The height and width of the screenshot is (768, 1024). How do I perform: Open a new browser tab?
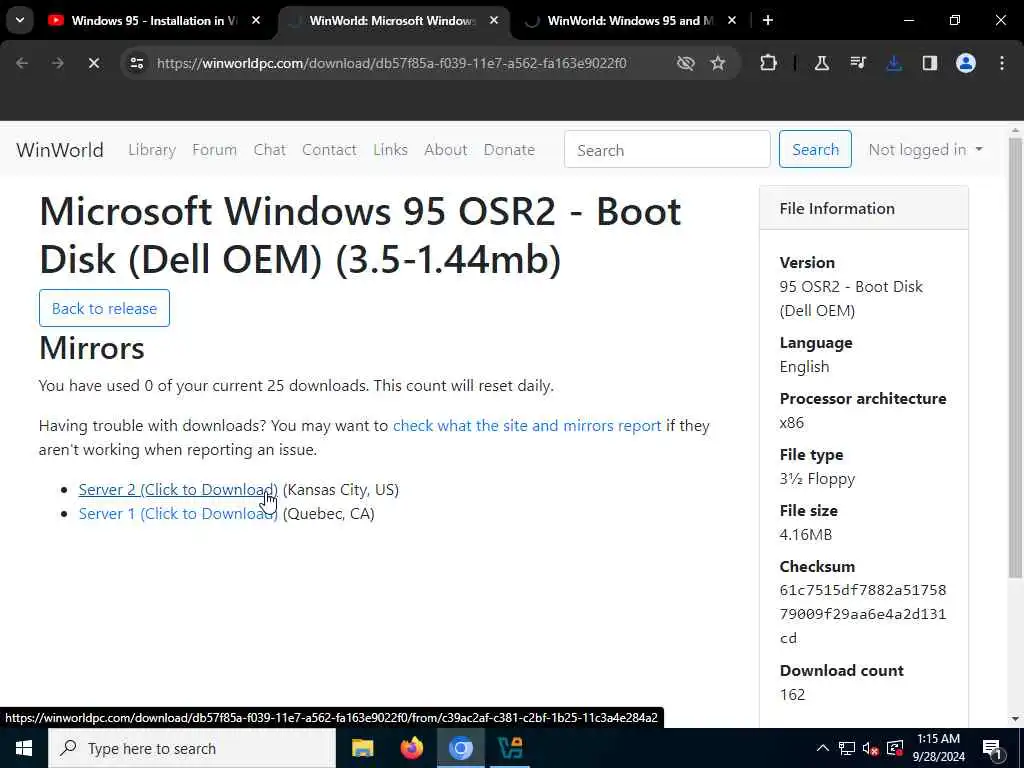coord(768,21)
